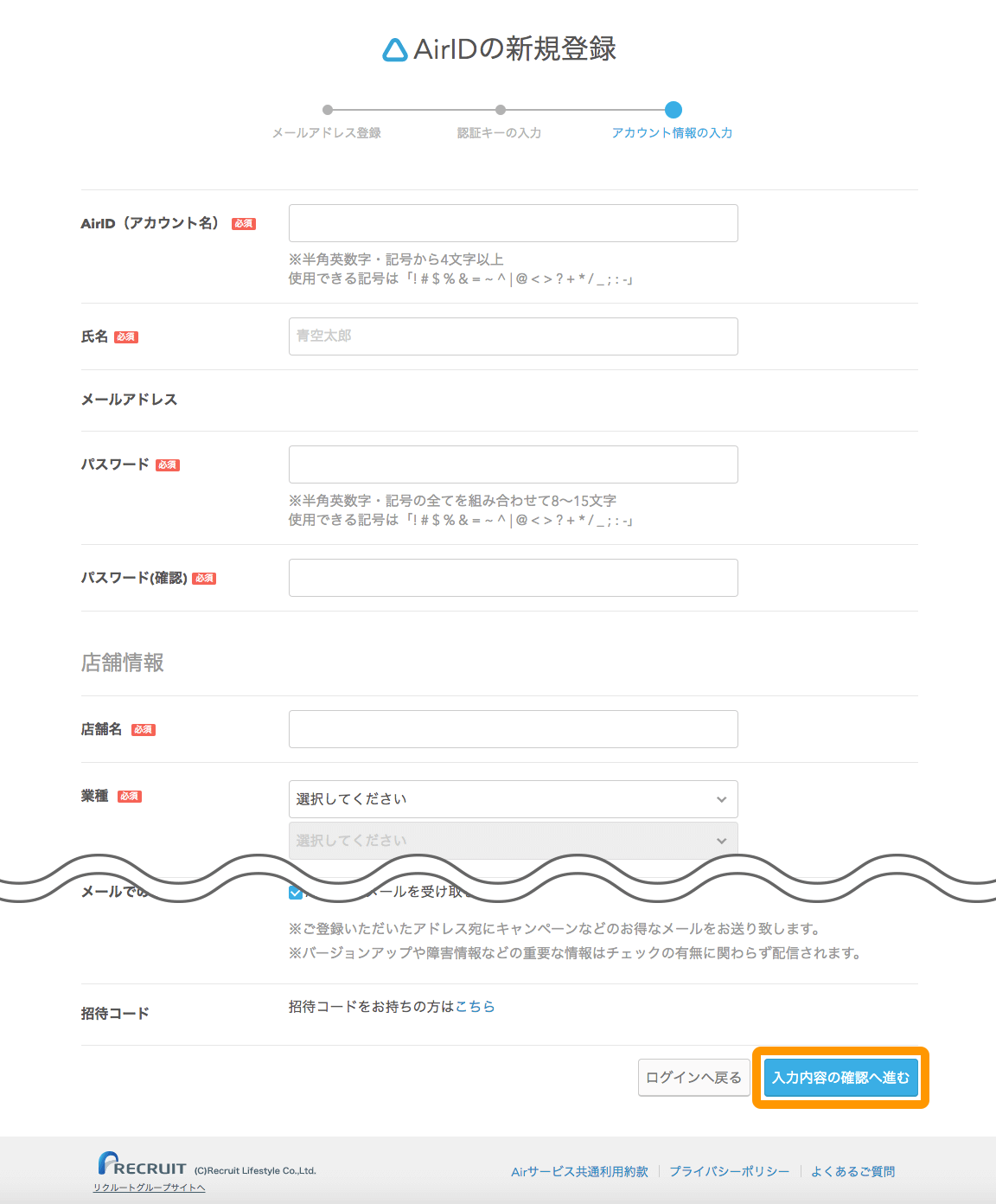
Task: Click the 必須 badge next to 店舗名
Action: 144,730
